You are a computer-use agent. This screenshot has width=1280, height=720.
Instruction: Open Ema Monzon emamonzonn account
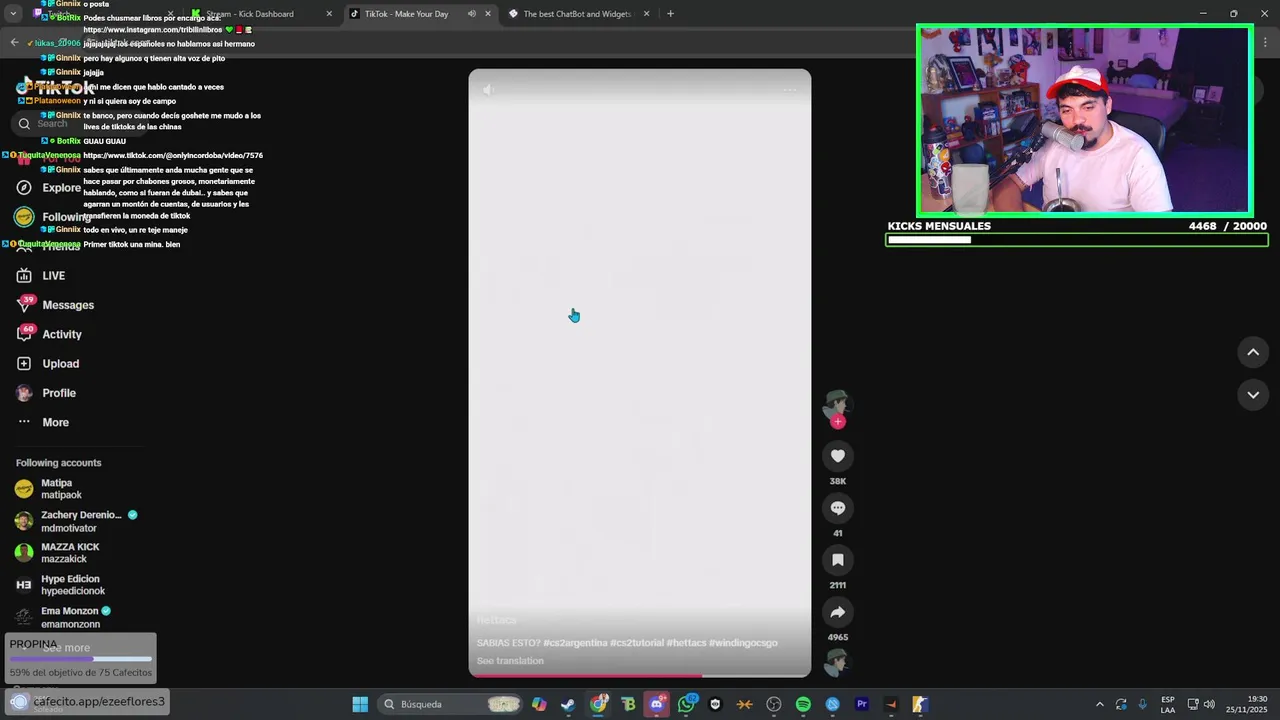point(80,617)
